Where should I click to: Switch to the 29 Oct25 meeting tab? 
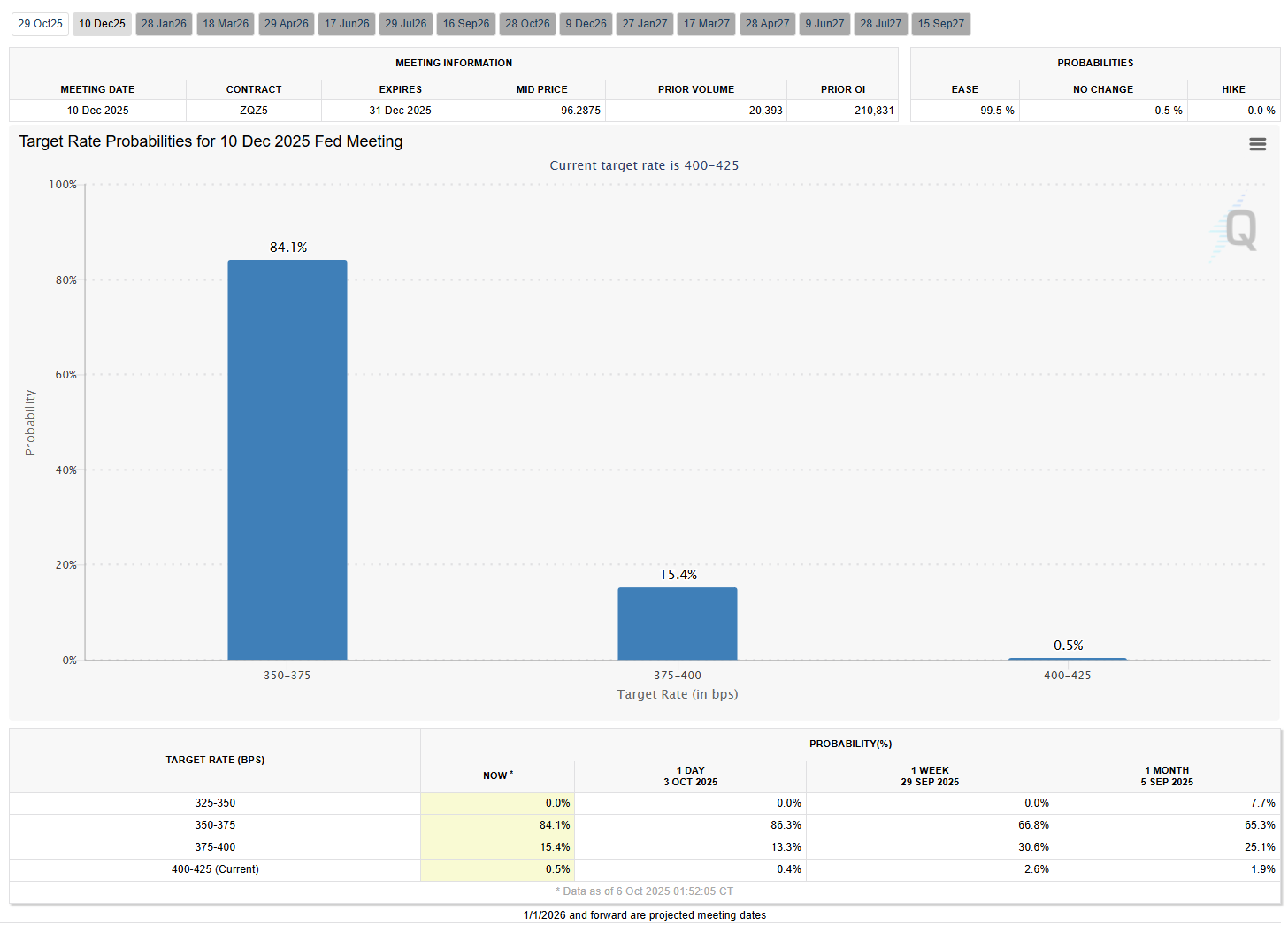point(41,24)
